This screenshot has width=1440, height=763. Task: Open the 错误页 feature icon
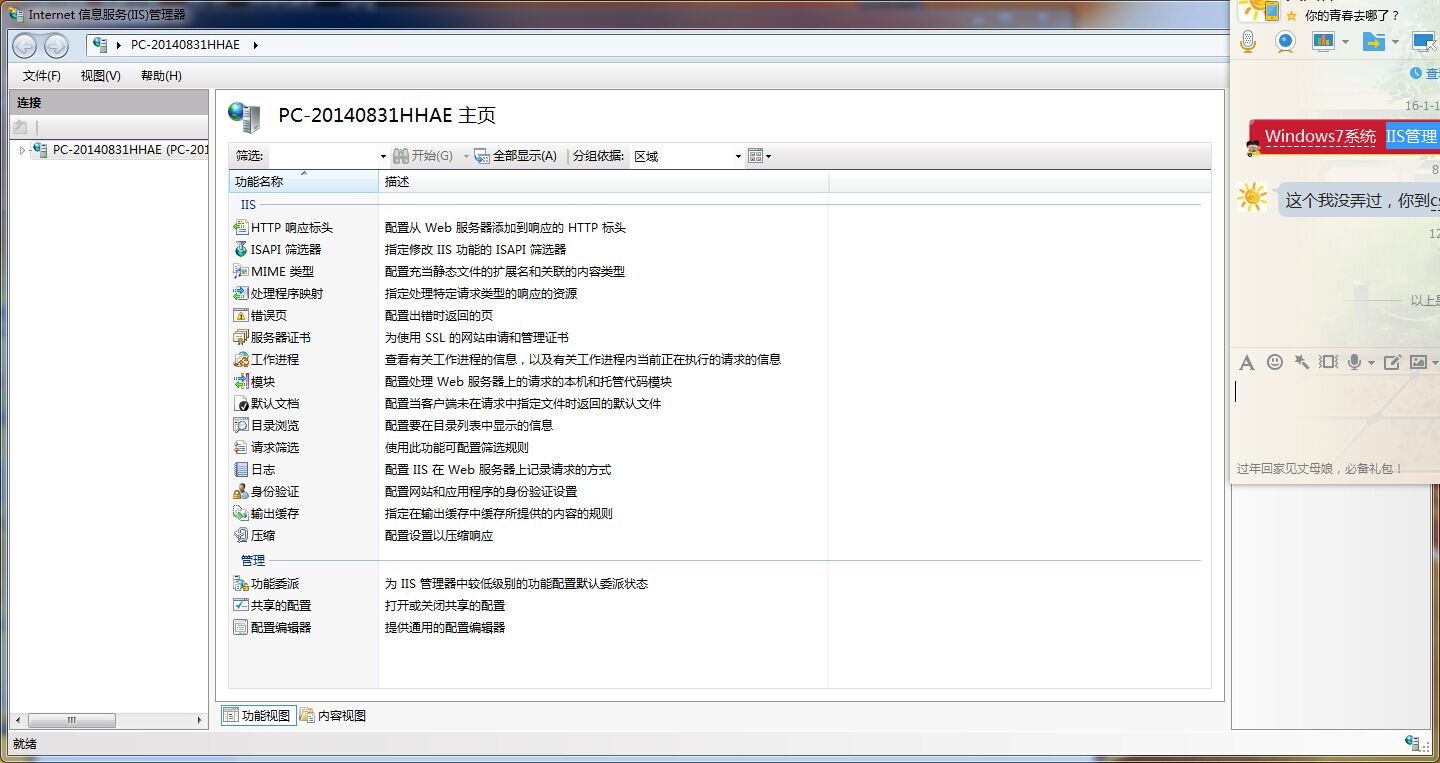click(240, 316)
